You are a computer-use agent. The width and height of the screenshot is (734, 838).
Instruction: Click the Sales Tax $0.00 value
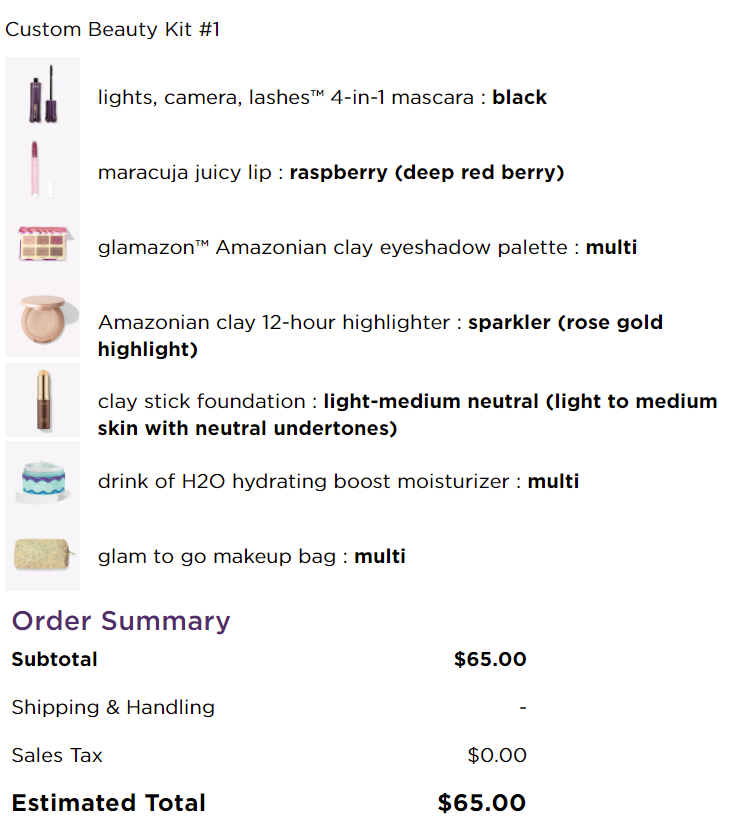pyautogui.click(x=496, y=756)
